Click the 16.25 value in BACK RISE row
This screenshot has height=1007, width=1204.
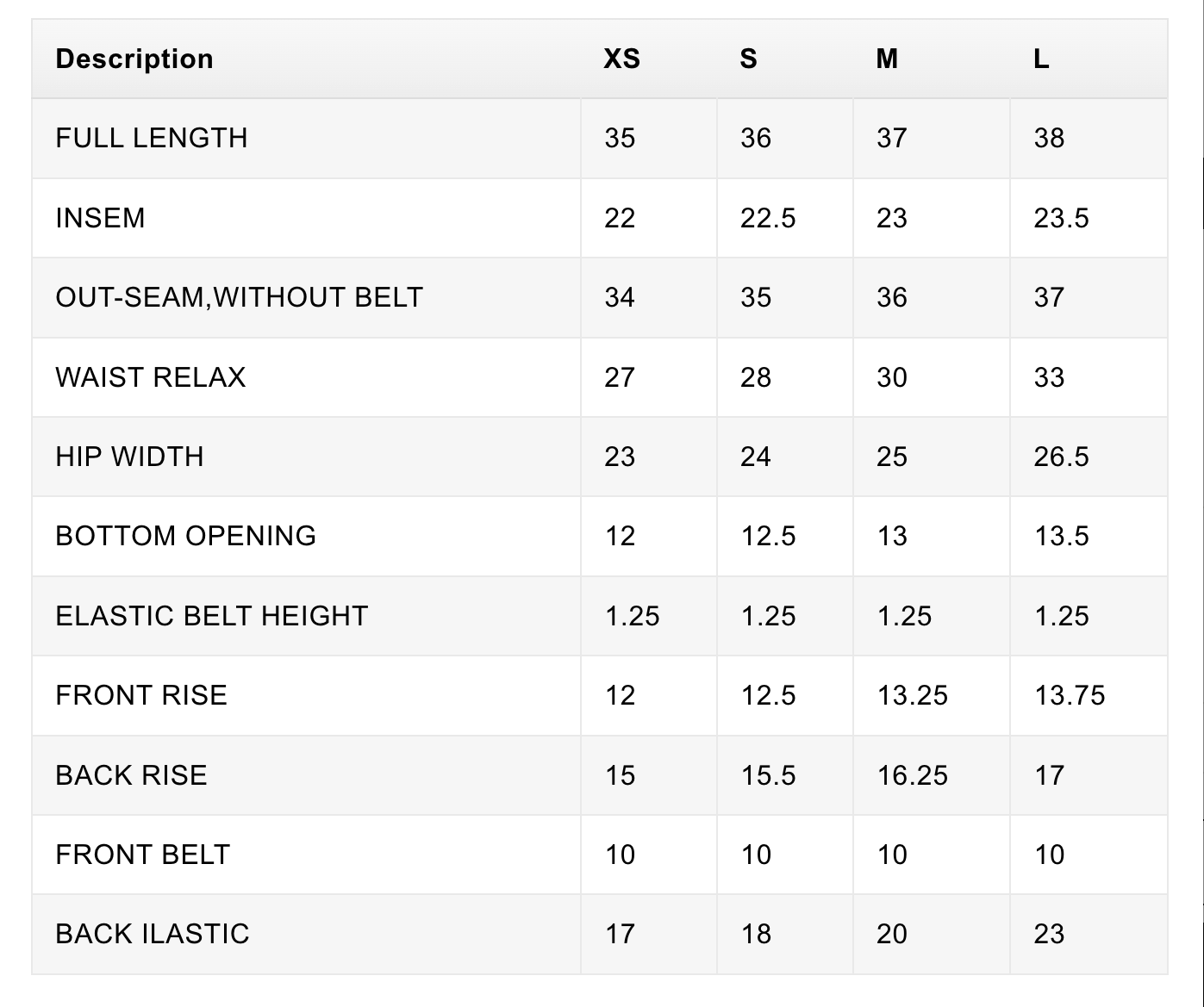click(913, 775)
